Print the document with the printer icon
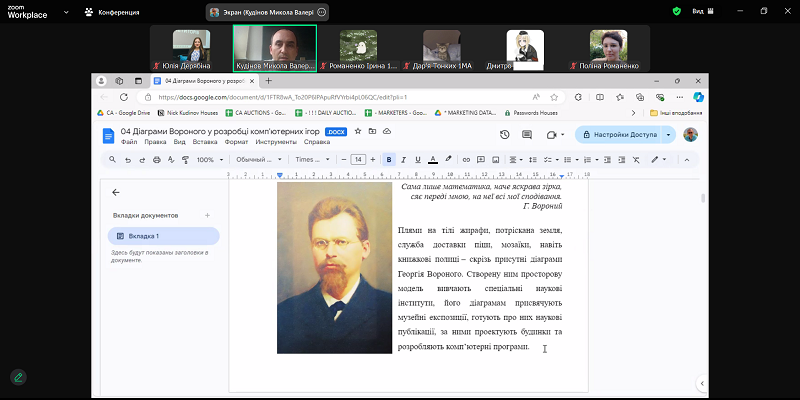This screenshot has height=400, width=800. [x=157, y=160]
